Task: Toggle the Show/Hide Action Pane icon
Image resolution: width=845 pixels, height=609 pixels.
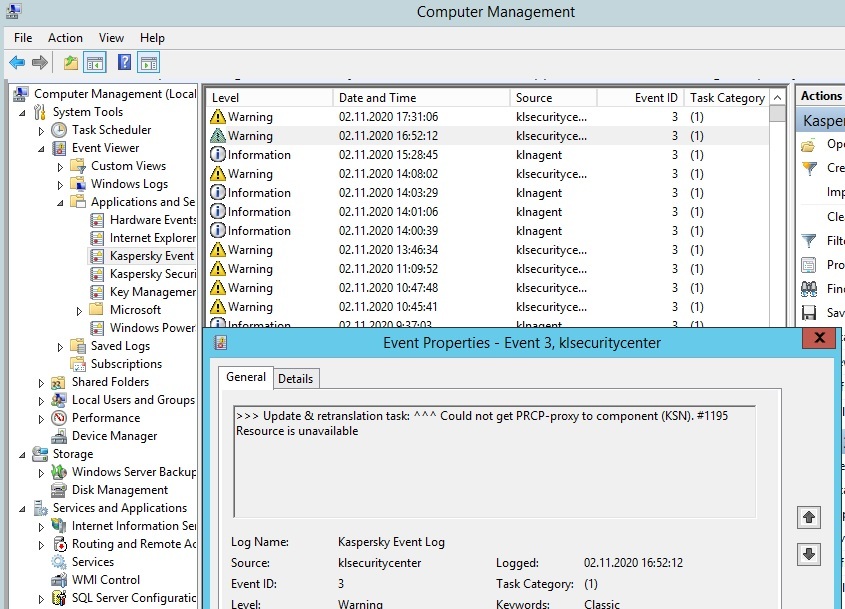Action: [149, 63]
